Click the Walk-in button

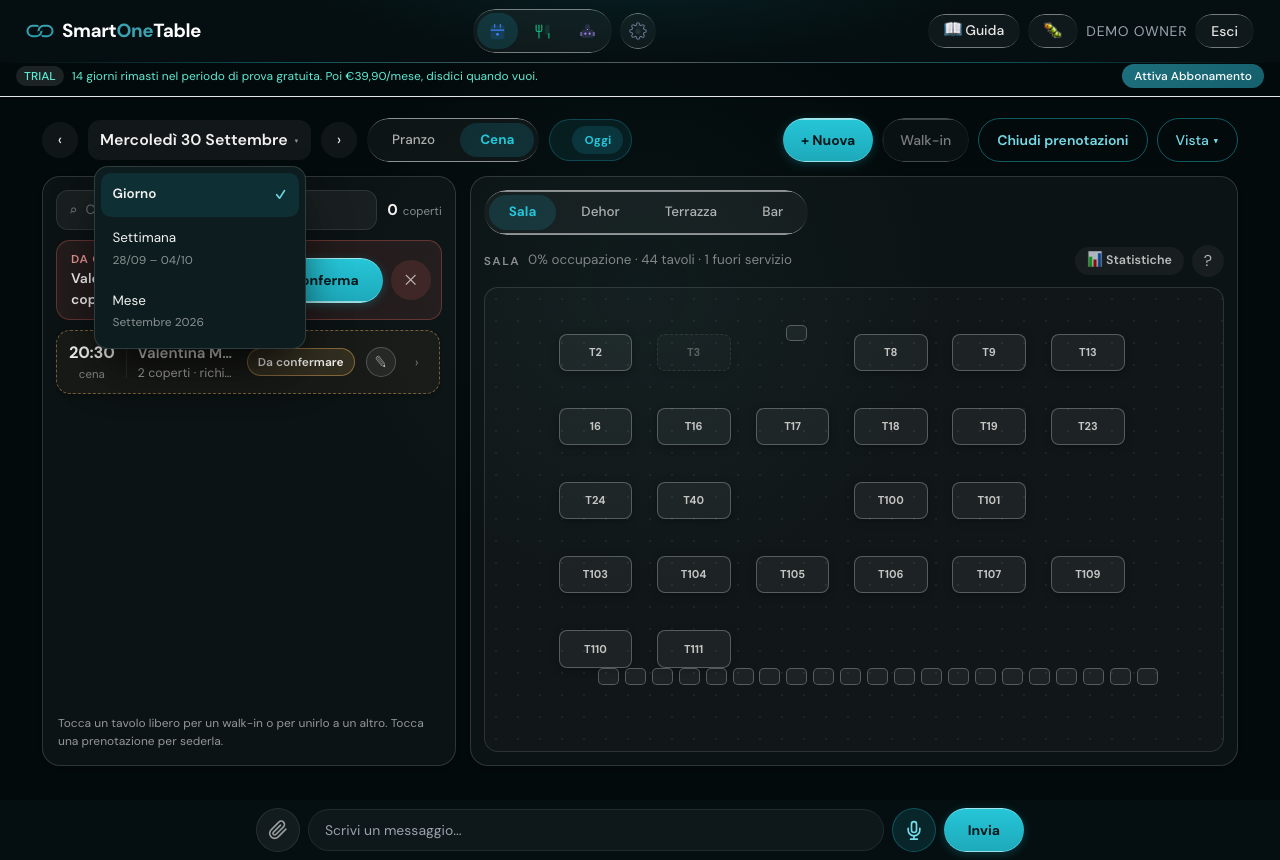click(x=925, y=140)
